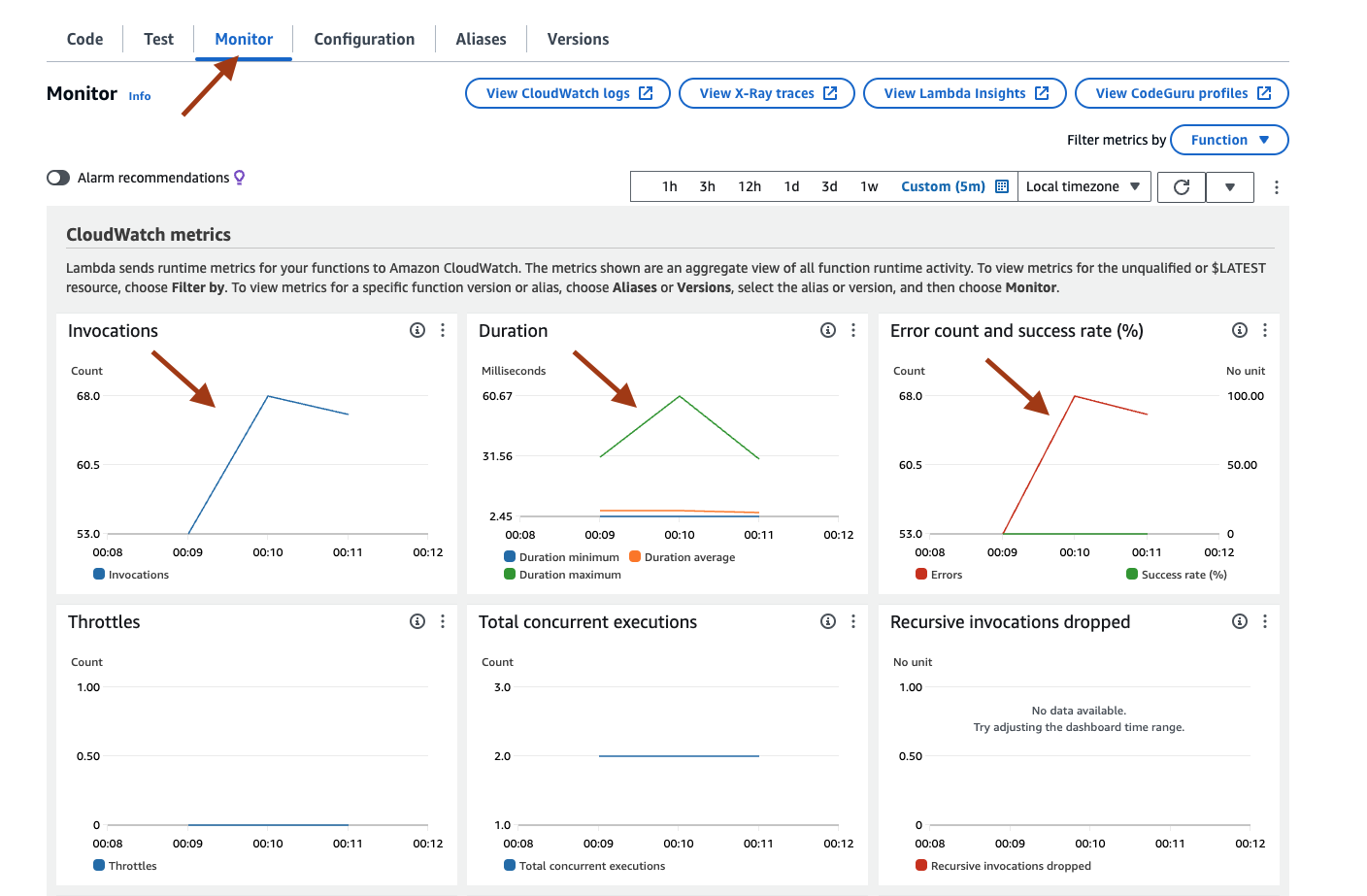The image size is (1367, 896).
Task: Switch to the Test tab
Action: (158, 39)
